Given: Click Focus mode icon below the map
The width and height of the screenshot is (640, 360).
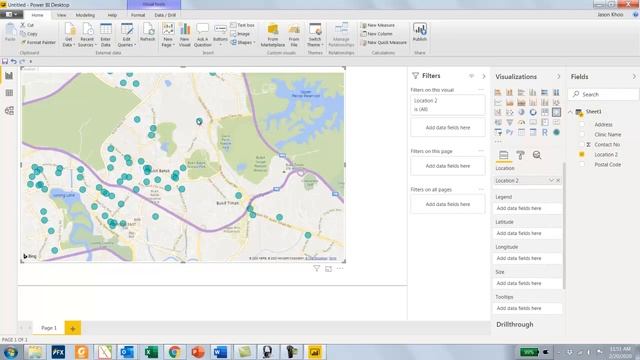Looking at the screenshot, I should pos(328,268).
